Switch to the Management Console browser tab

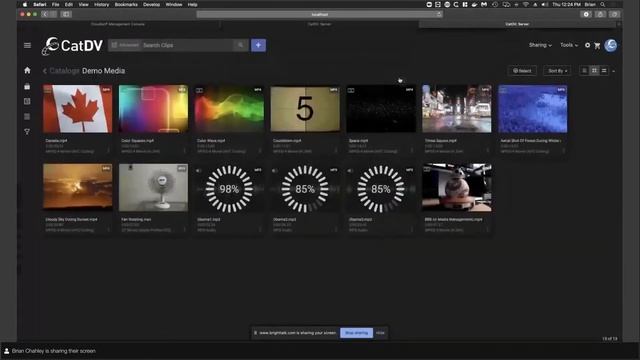pos(118,24)
